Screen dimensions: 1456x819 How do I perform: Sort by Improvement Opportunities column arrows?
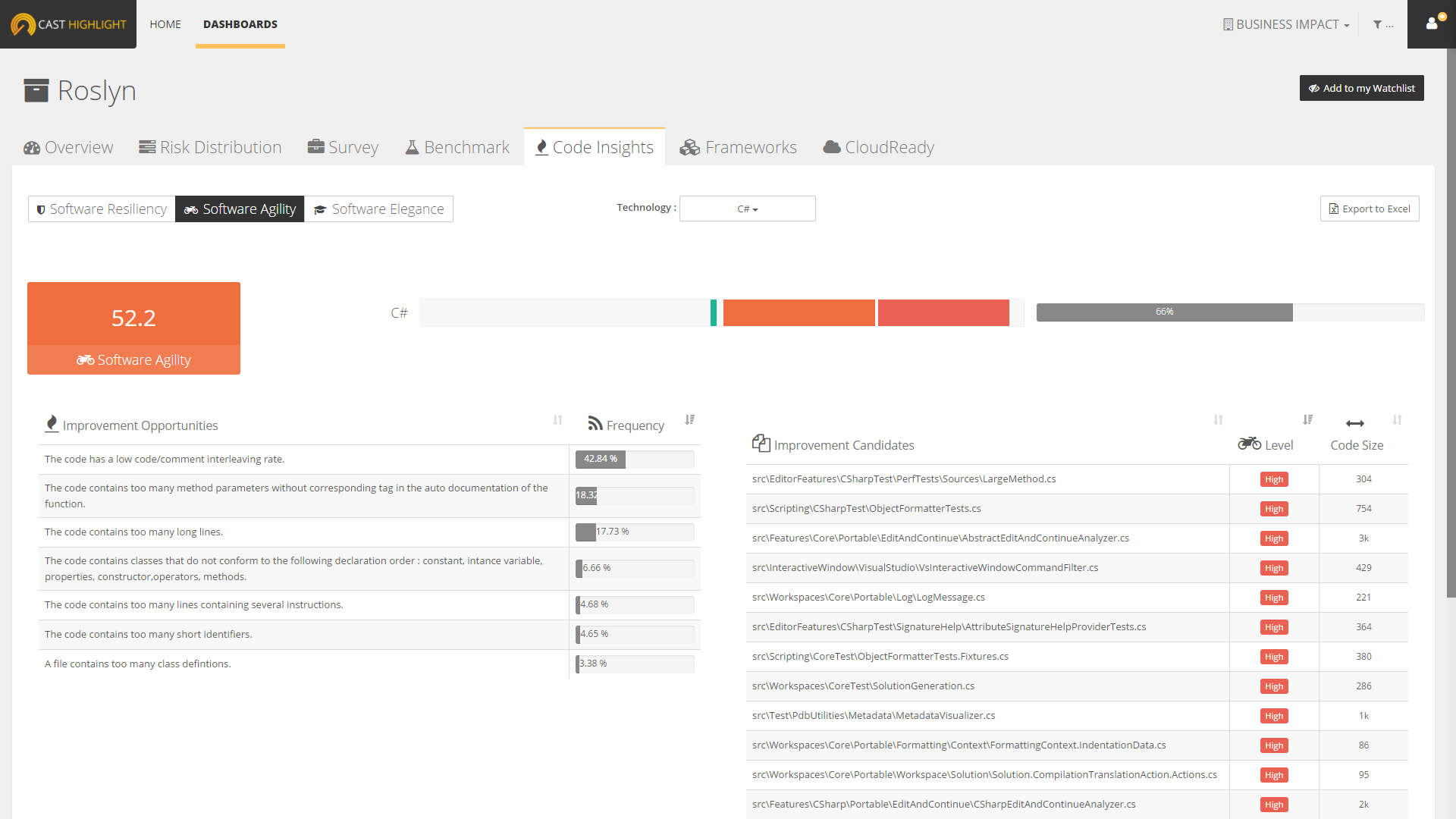click(557, 420)
